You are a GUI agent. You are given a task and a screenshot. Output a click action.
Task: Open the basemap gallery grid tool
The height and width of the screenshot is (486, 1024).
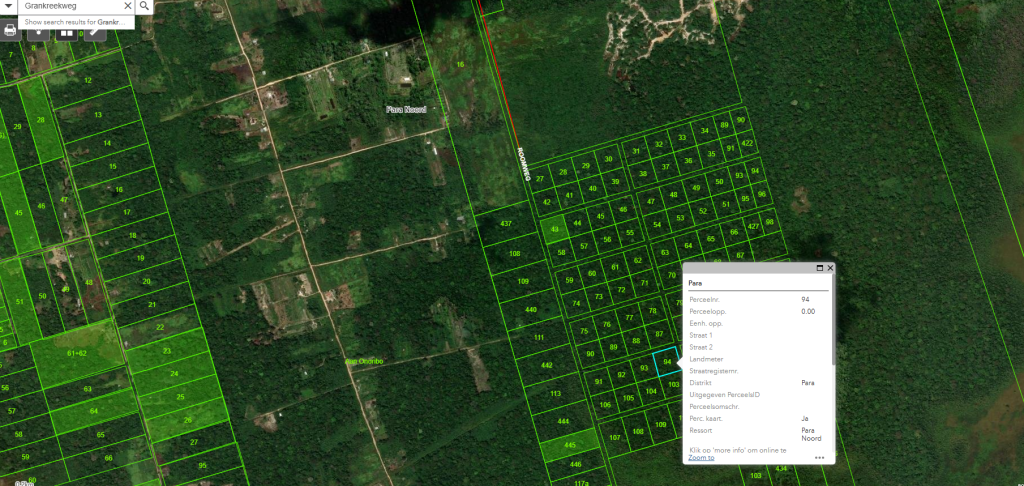pos(67,30)
